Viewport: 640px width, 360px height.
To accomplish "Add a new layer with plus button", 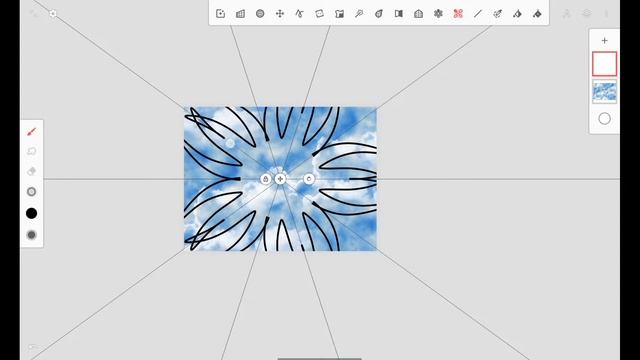I will 604,40.
